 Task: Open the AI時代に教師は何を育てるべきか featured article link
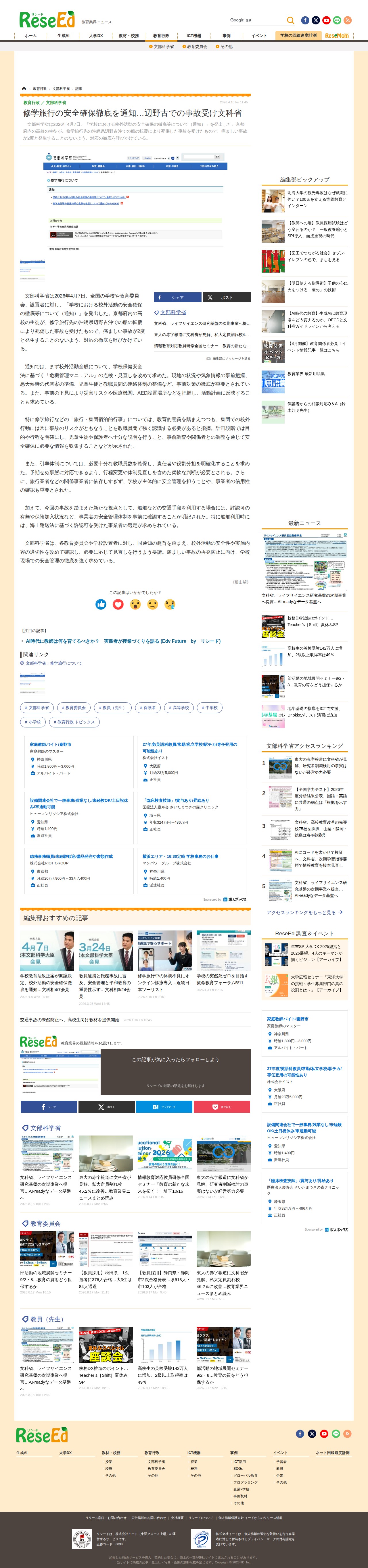tap(123, 642)
